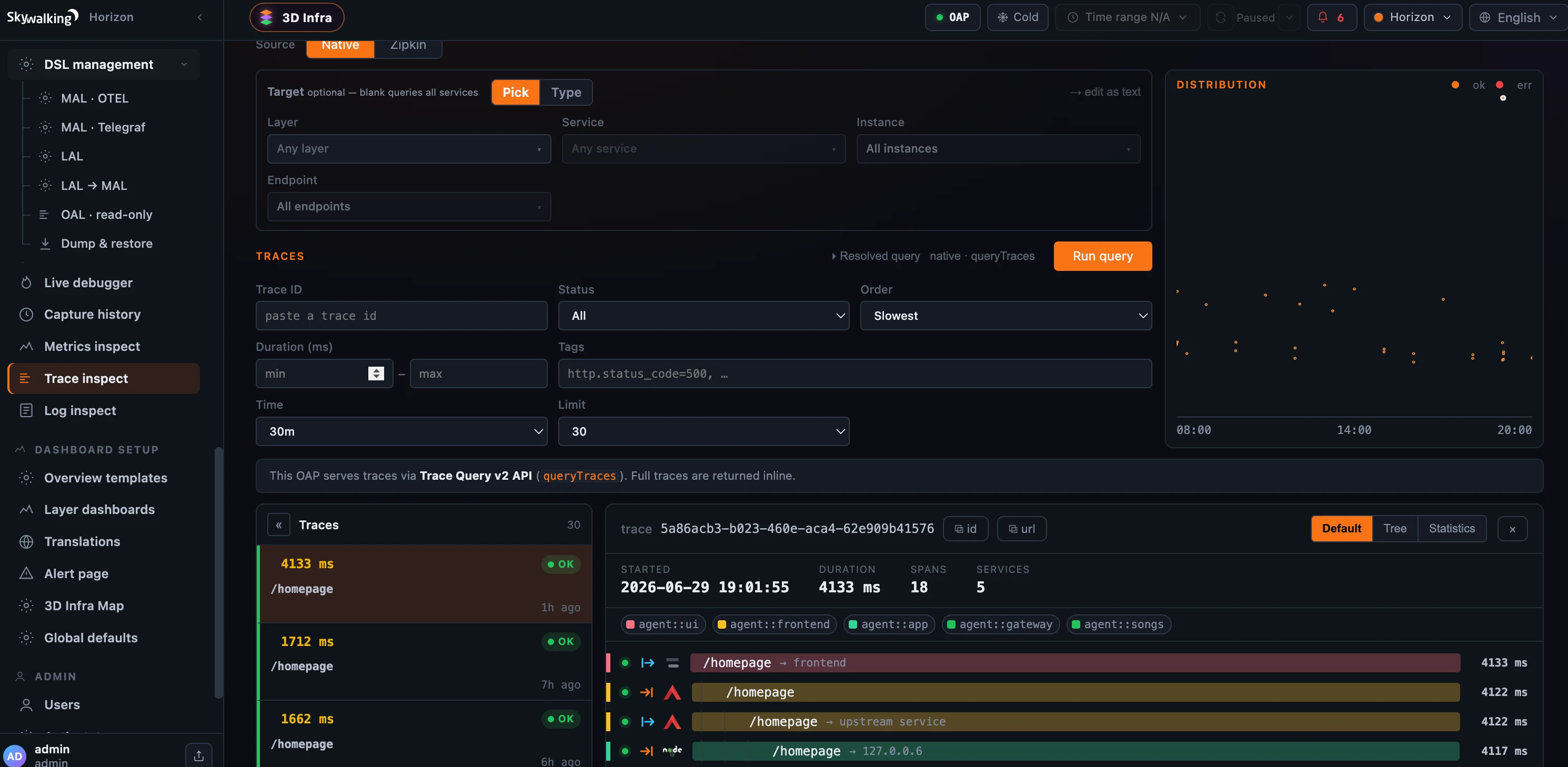This screenshot has height=767, width=1568.
Task: Open the Limit 30 dropdown
Action: click(703, 431)
